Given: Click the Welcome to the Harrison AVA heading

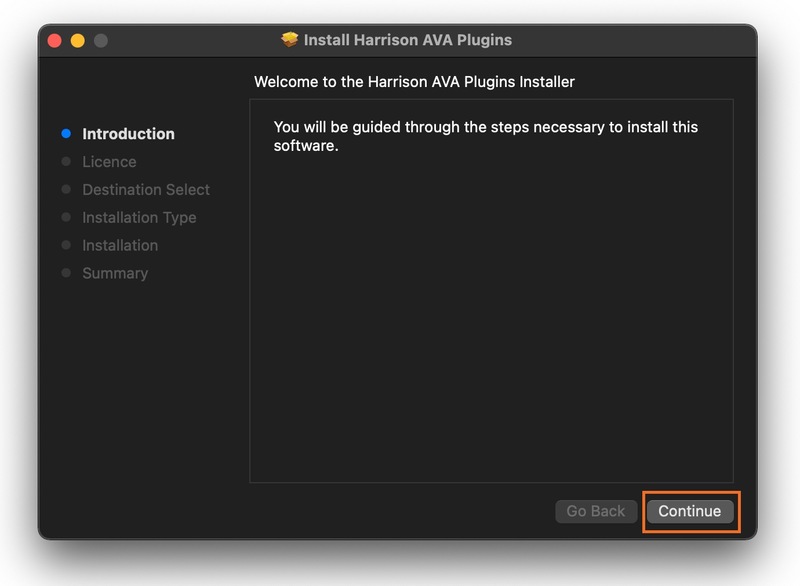Looking at the screenshot, I should click(x=414, y=82).
